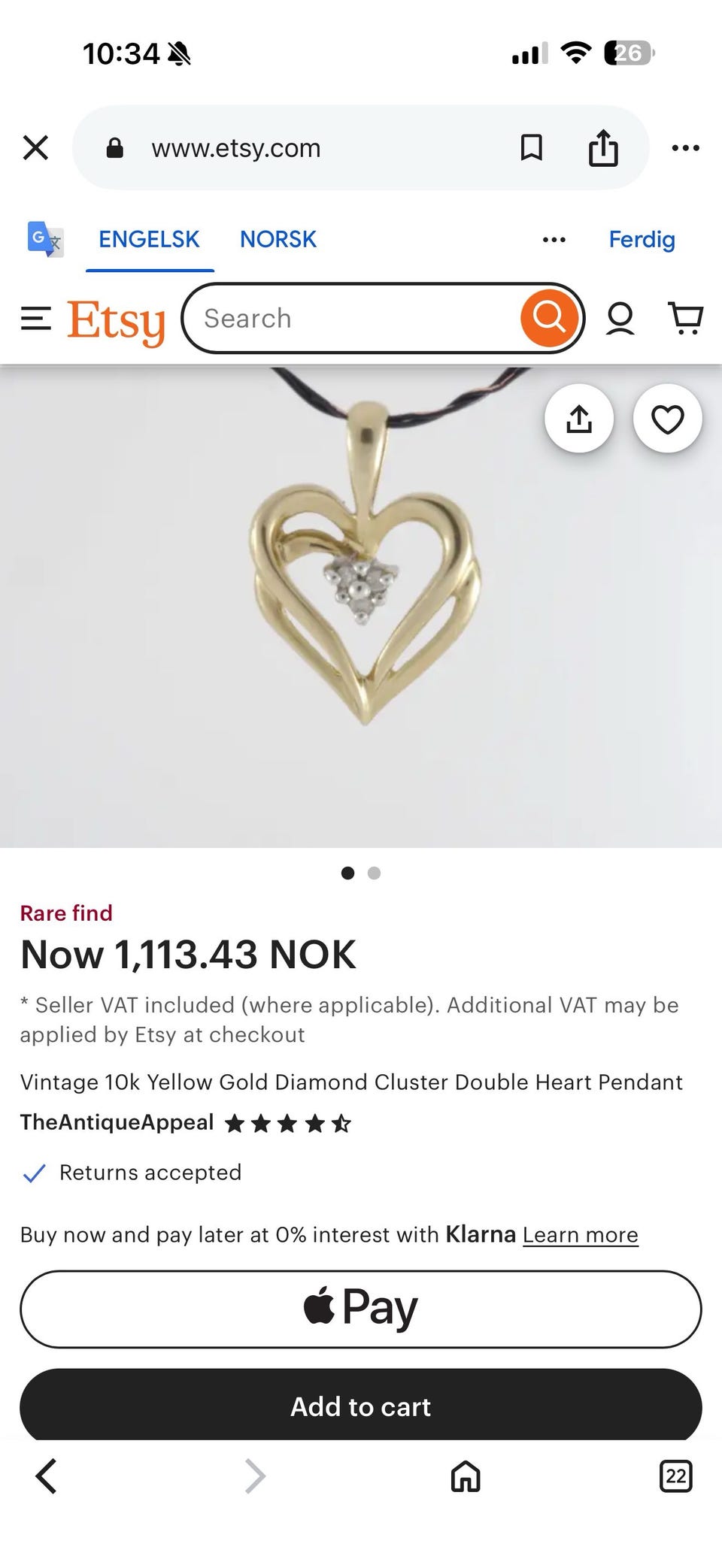Open the Etsy hamburger menu

point(35,319)
